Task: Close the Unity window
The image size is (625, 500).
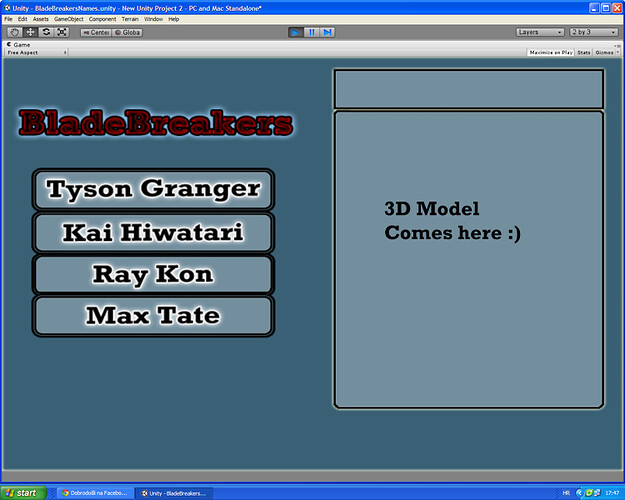Action: click(617, 8)
